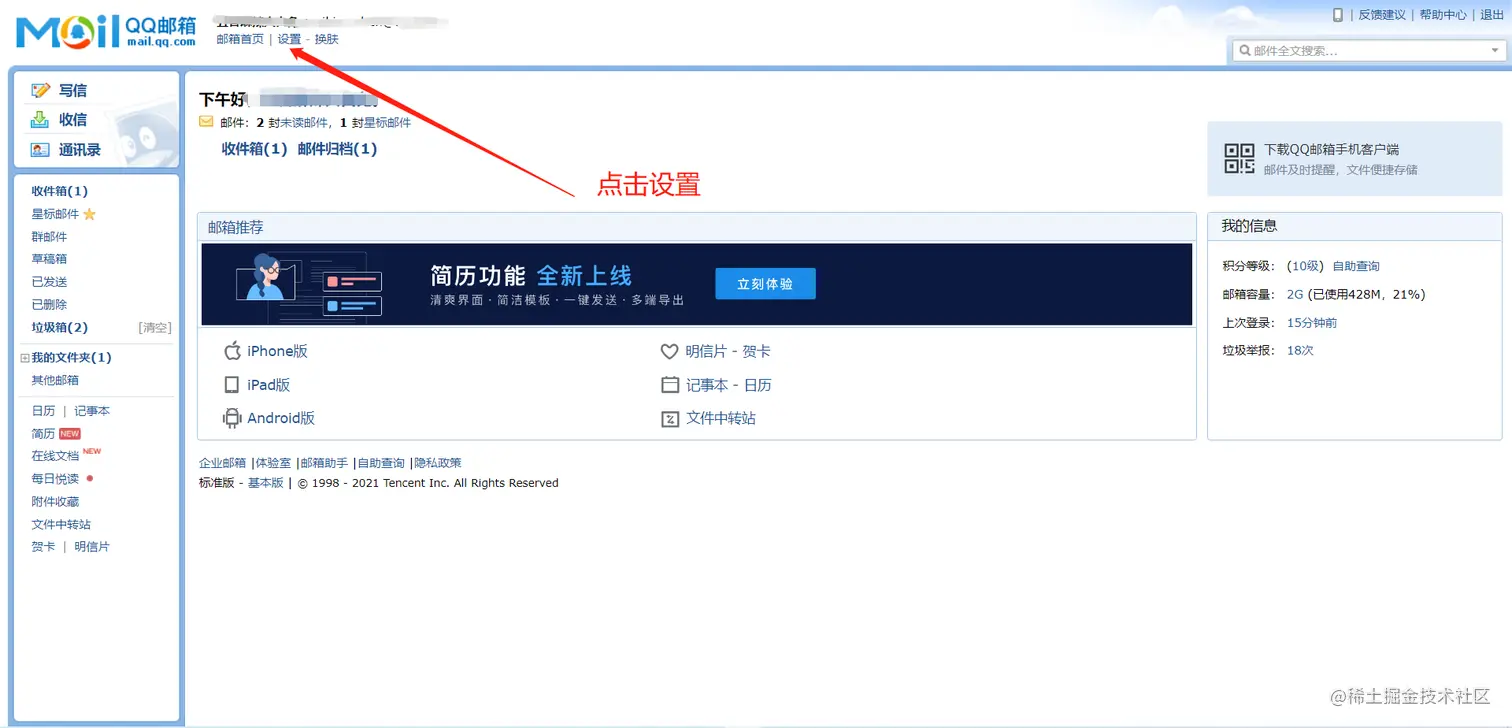Click the heart icon beside 明信片
Image resolution: width=1512 pixels, height=728 pixels.
pos(670,352)
